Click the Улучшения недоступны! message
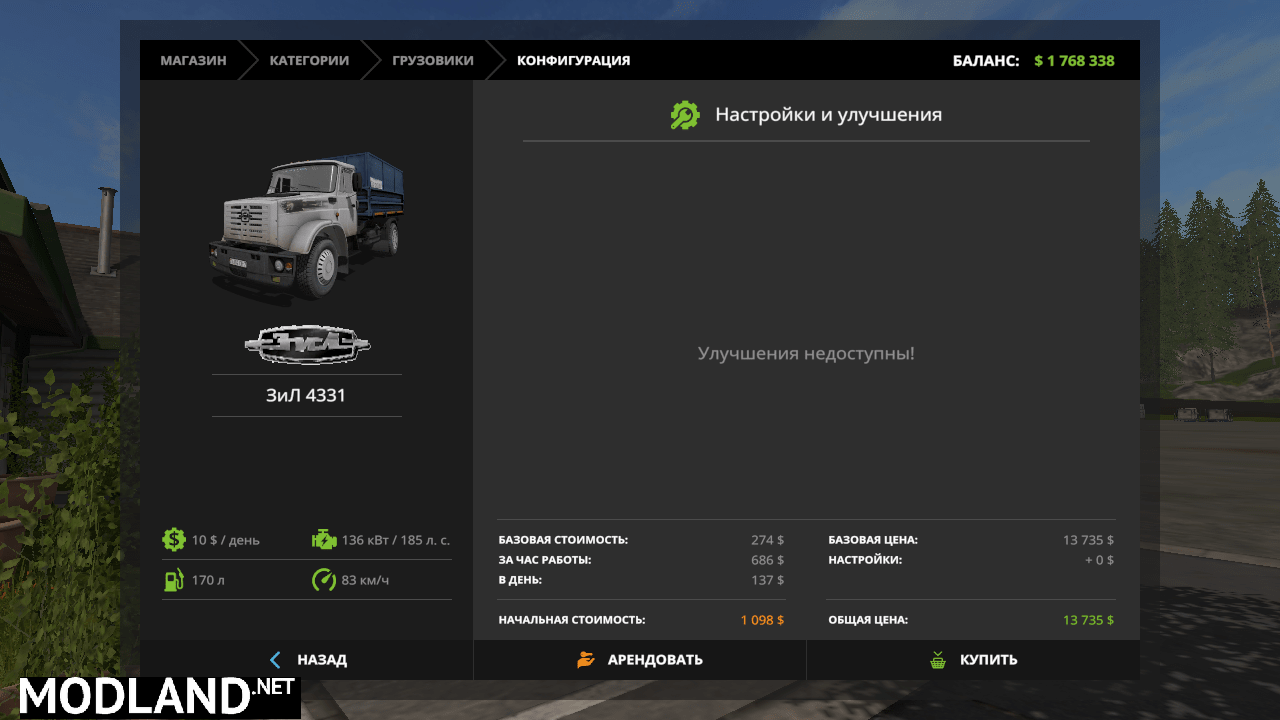Image resolution: width=1280 pixels, height=720 pixels. (806, 353)
